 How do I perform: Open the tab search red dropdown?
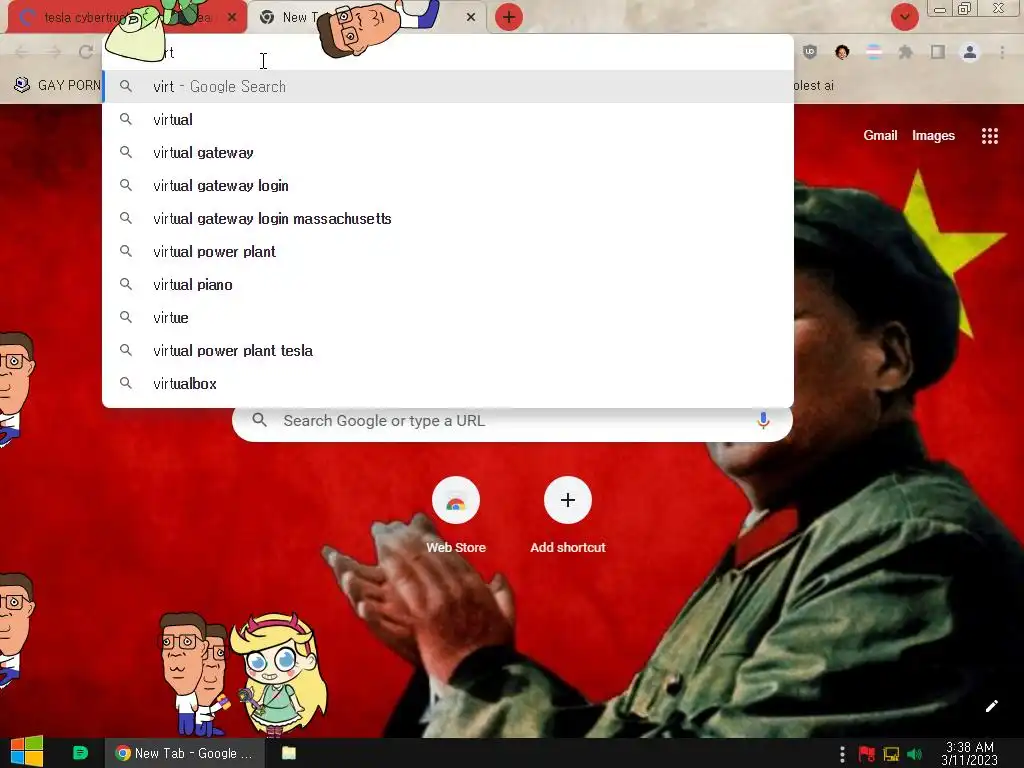point(904,17)
